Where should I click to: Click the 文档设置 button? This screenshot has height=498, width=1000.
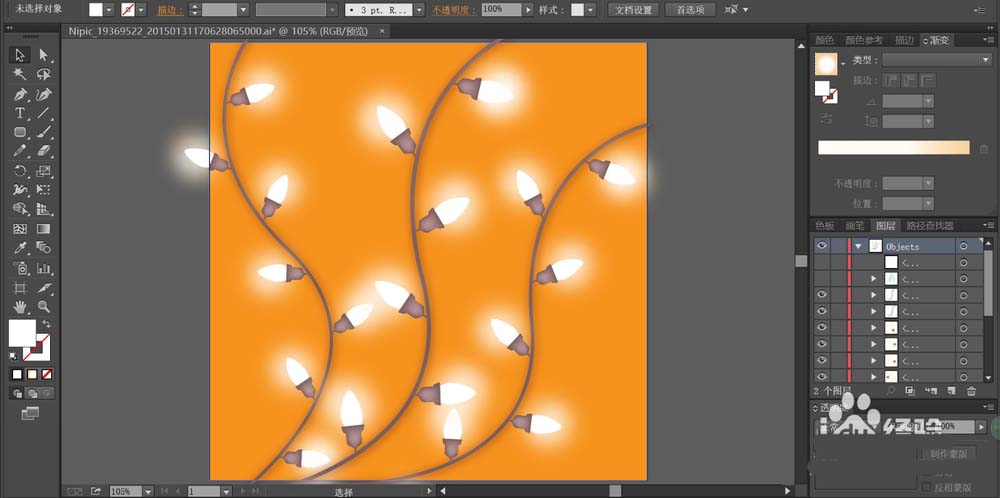tap(633, 10)
